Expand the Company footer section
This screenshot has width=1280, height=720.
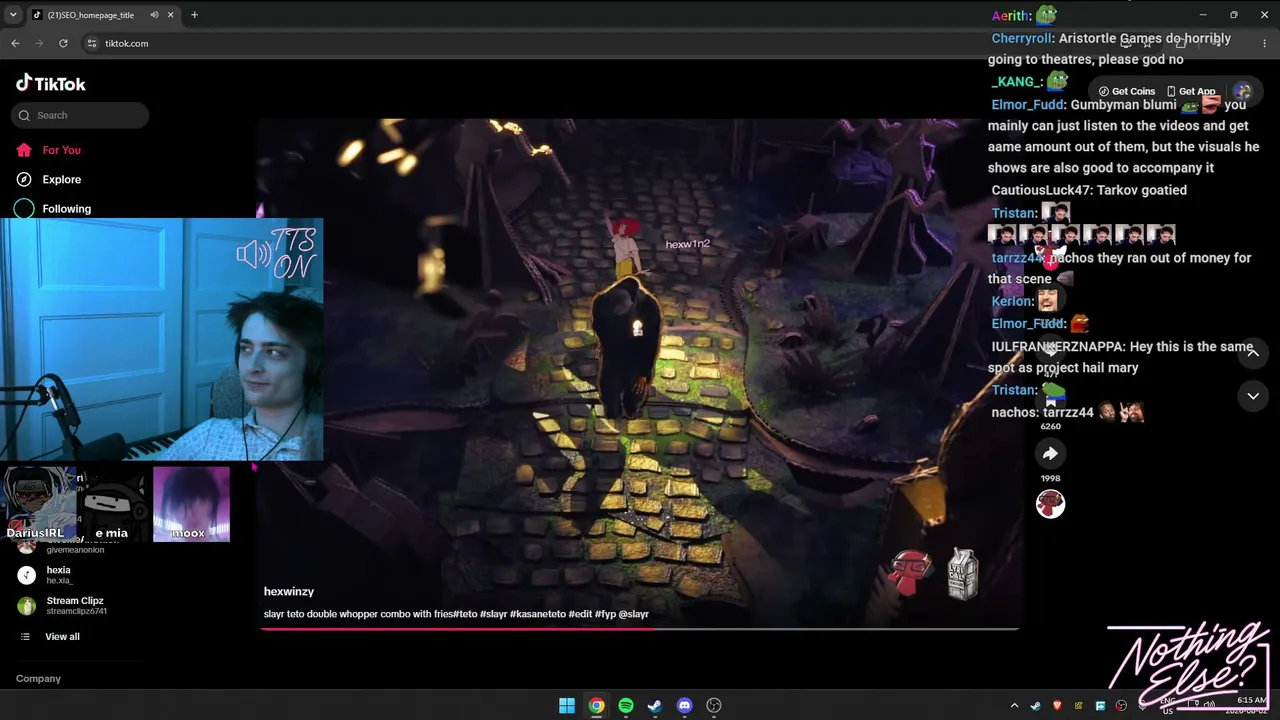pos(38,679)
